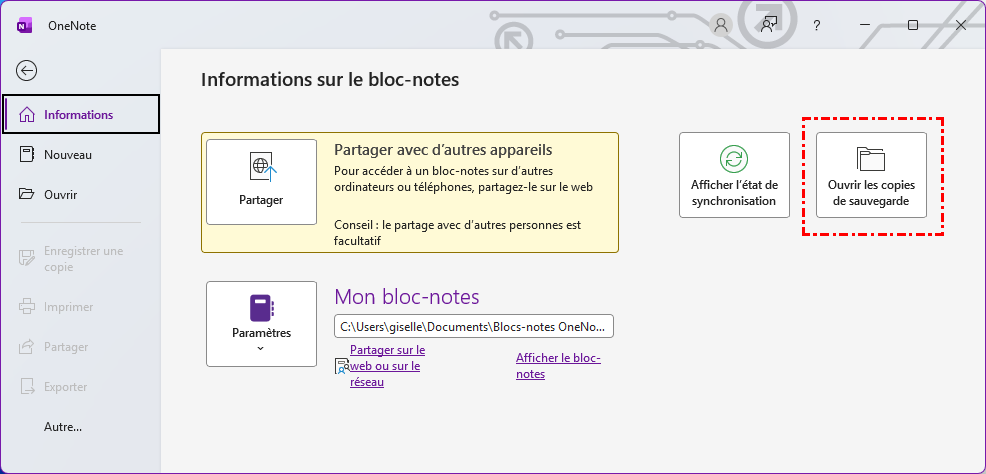The width and height of the screenshot is (986, 474).
Task: Click Afficher le bloc-notes link
Action: coord(558,366)
